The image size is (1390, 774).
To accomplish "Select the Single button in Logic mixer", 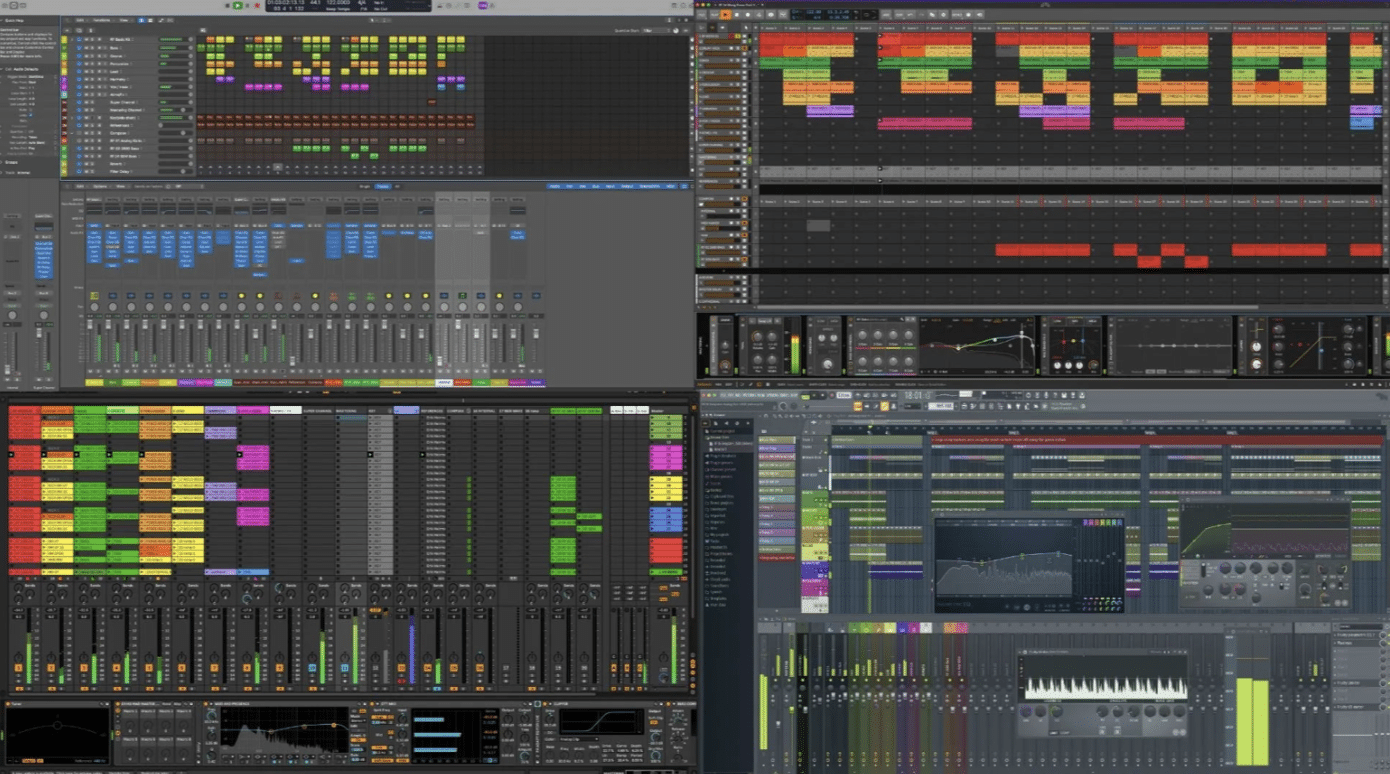I will [366, 186].
